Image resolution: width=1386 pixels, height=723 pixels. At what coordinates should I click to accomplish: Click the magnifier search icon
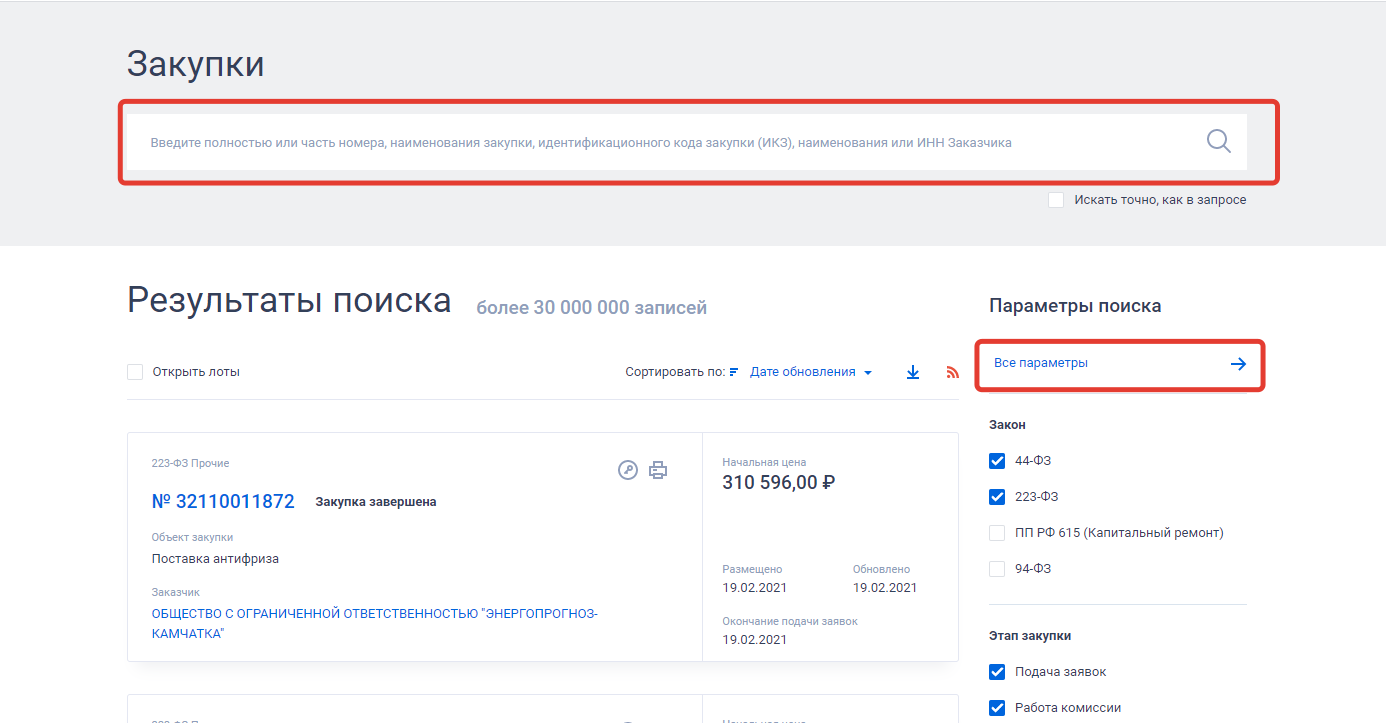tap(1218, 141)
